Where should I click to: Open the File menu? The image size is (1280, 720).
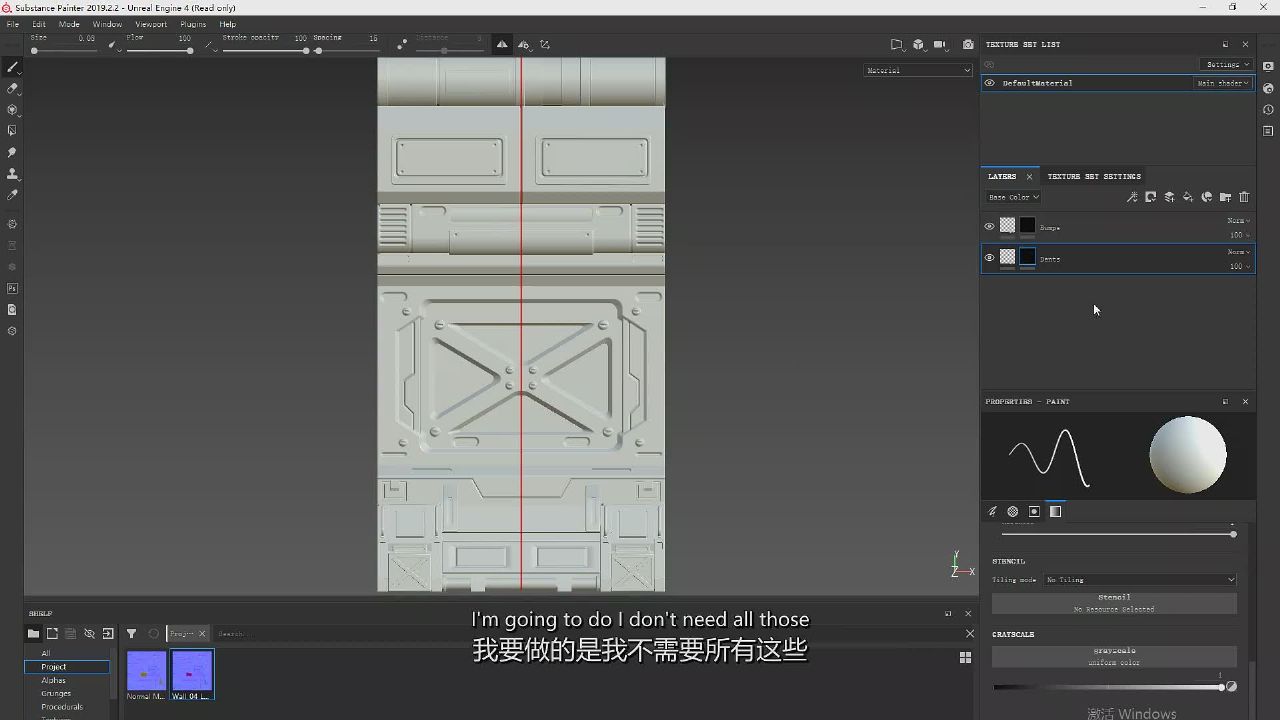(13, 24)
